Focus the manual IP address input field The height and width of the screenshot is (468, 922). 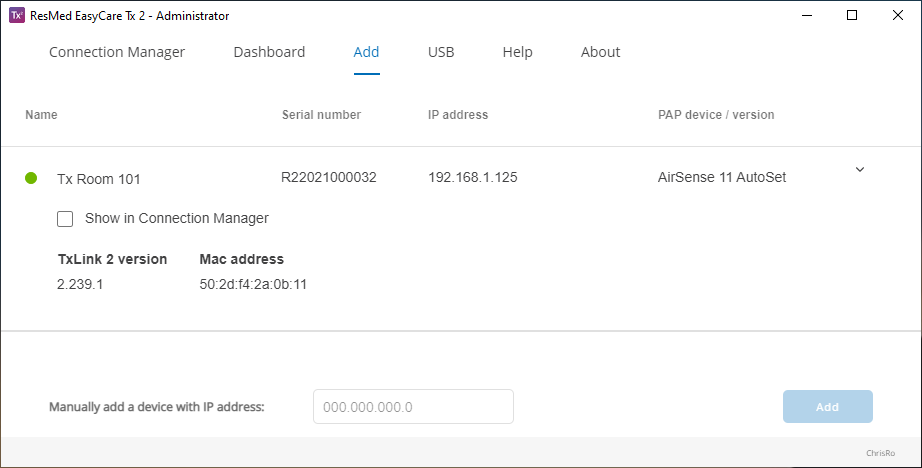tap(413, 406)
